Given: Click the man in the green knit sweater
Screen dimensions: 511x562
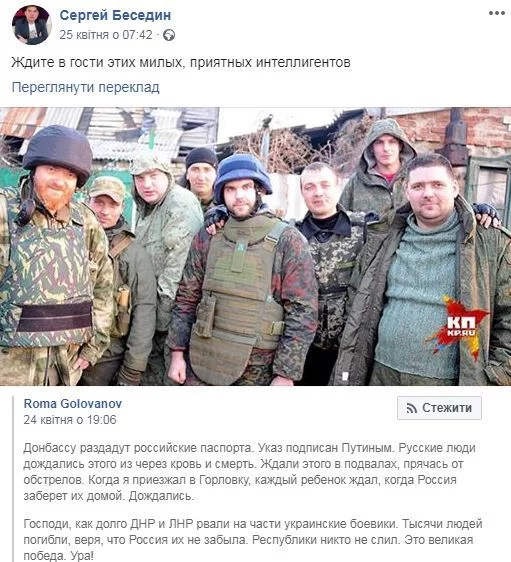Looking at the screenshot, I should tap(426, 272).
